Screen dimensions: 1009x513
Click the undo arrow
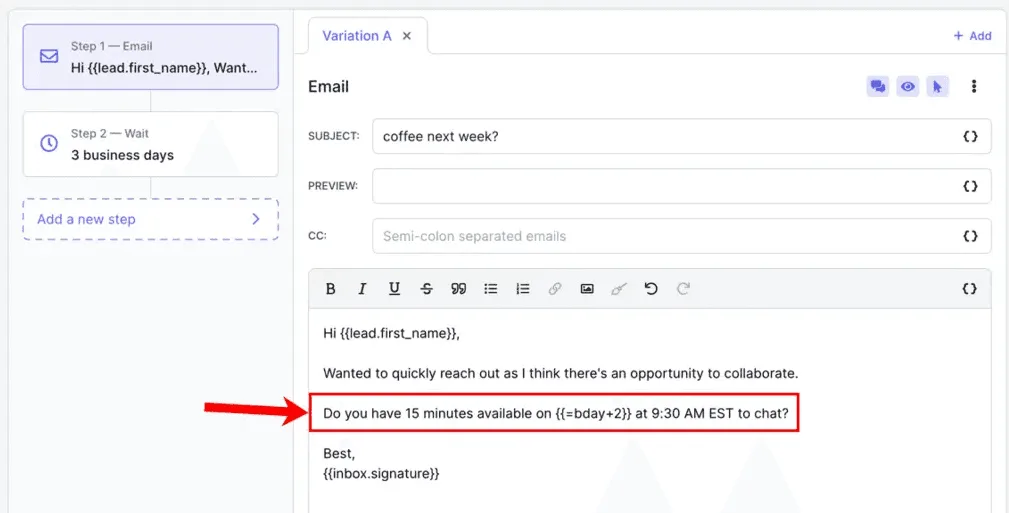[x=651, y=289]
